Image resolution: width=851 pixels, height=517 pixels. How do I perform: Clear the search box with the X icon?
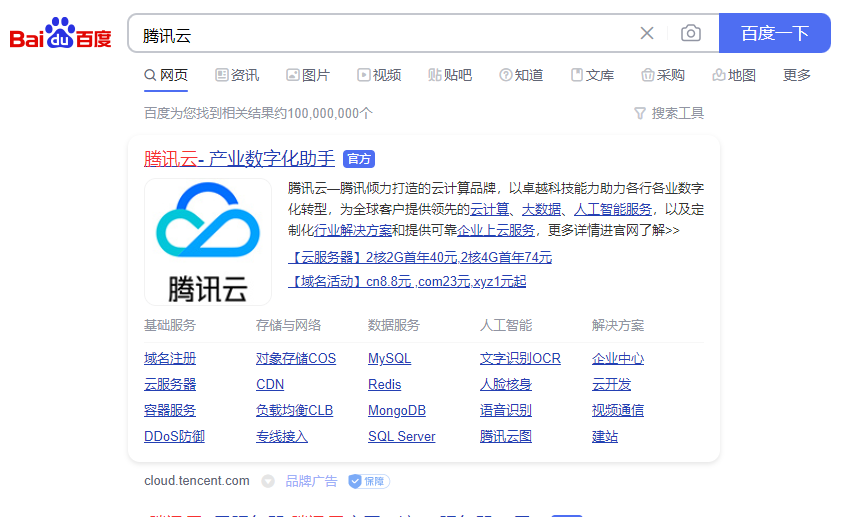click(647, 34)
